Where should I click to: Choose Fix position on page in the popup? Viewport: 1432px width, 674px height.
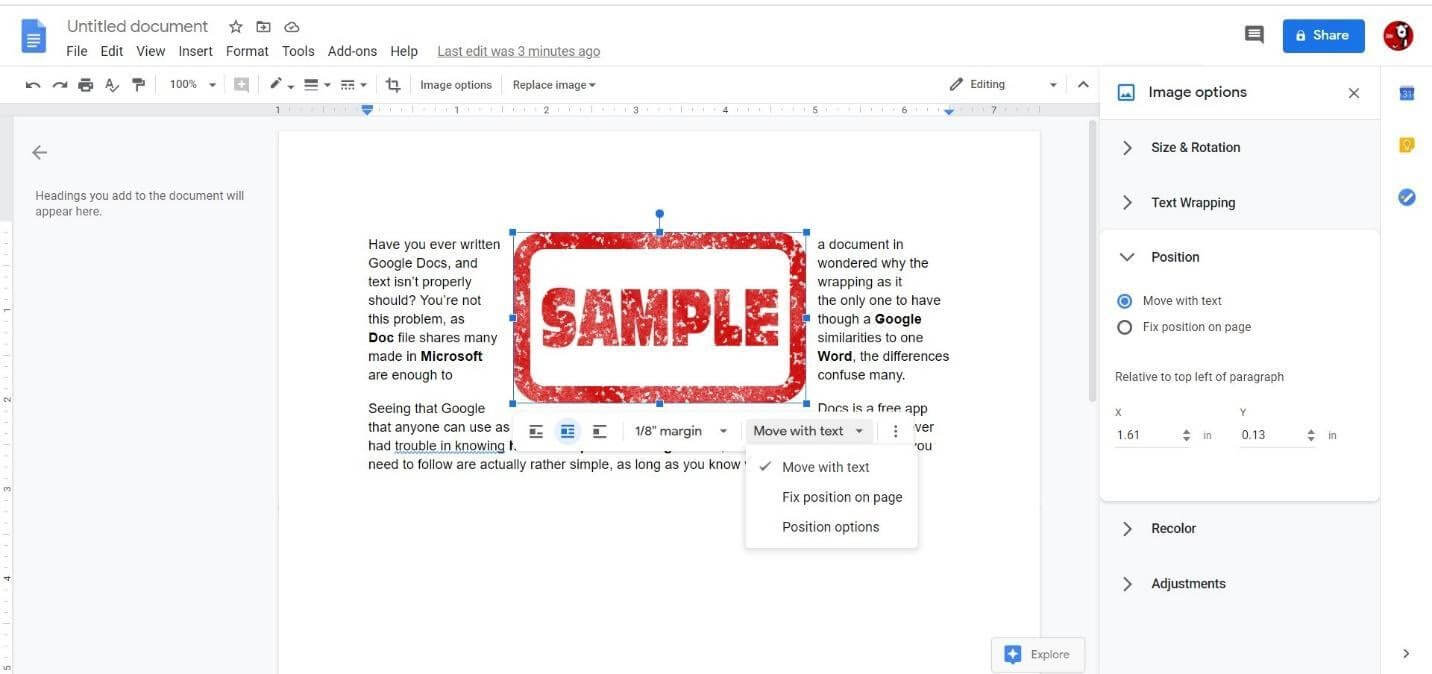click(x=831, y=497)
